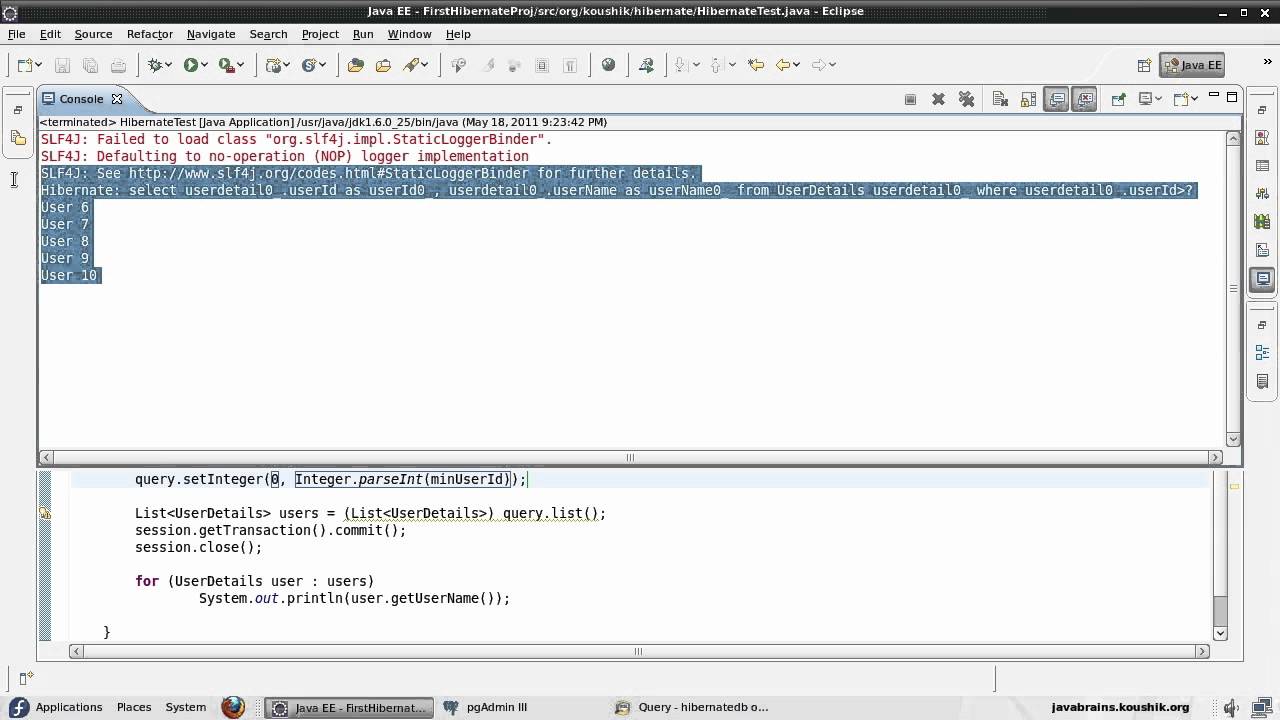The image size is (1280, 720).
Task: Switch to the Java EE perspective
Action: coord(1192,65)
